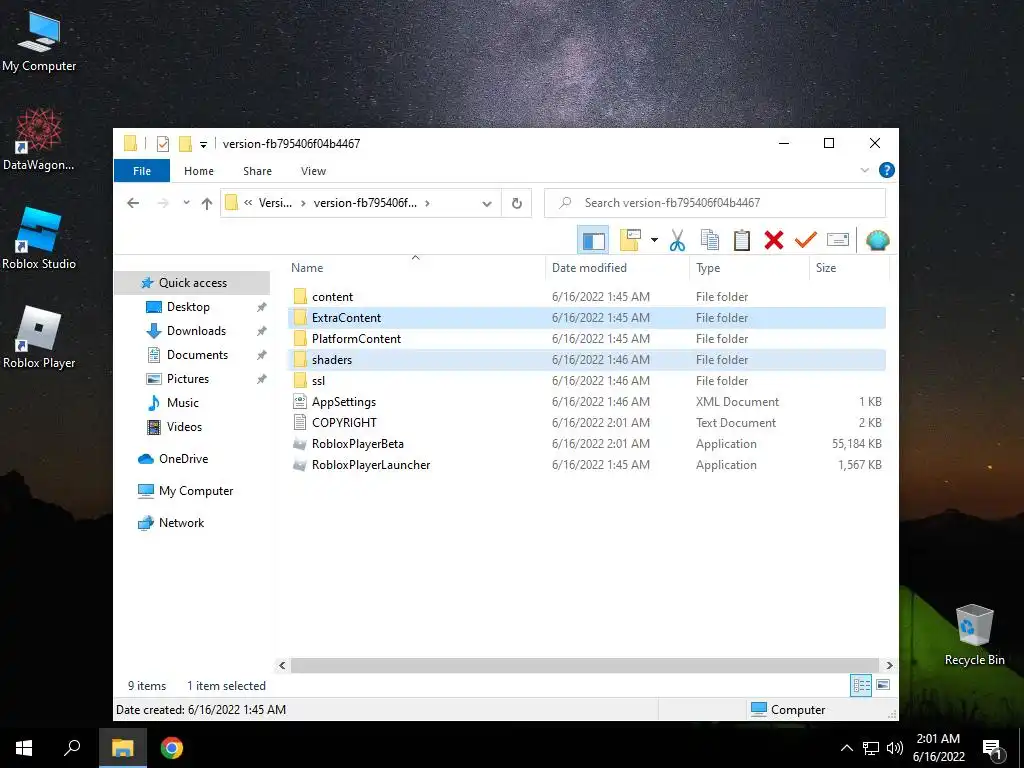Select the DataWagon desktop shortcut
The height and width of the screenshot is (768, 1024).
[39, 139]
